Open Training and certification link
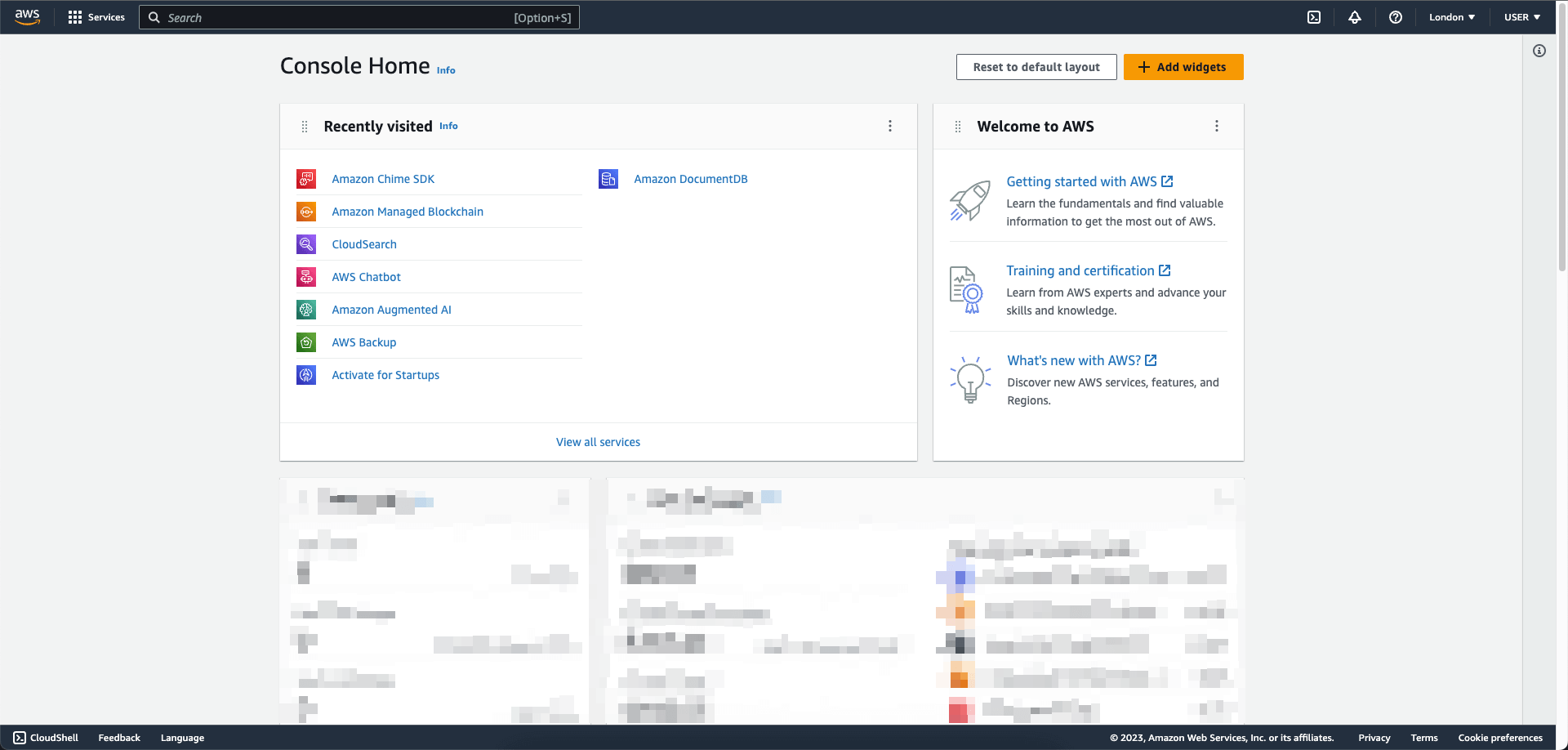 click(1088, 270)
